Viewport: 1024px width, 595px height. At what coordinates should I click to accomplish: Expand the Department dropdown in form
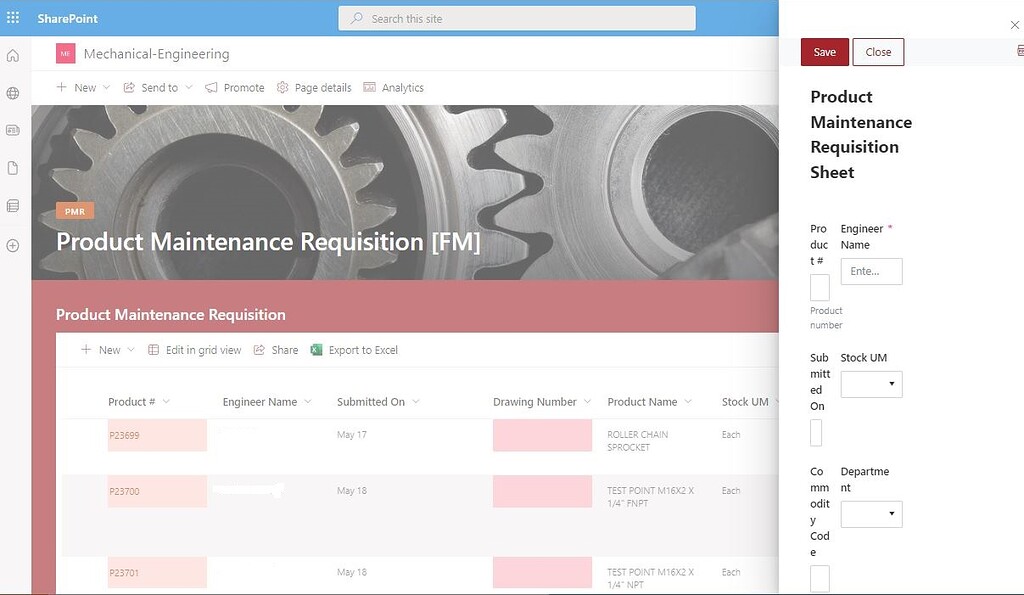[x=871, y=514]
